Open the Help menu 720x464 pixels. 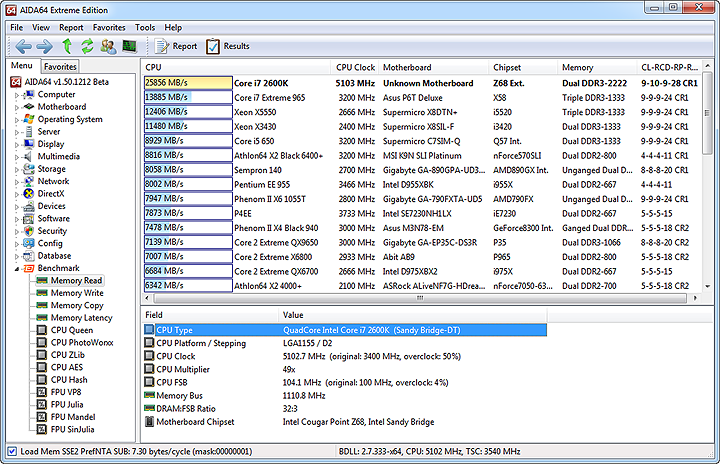pos(173,28)
